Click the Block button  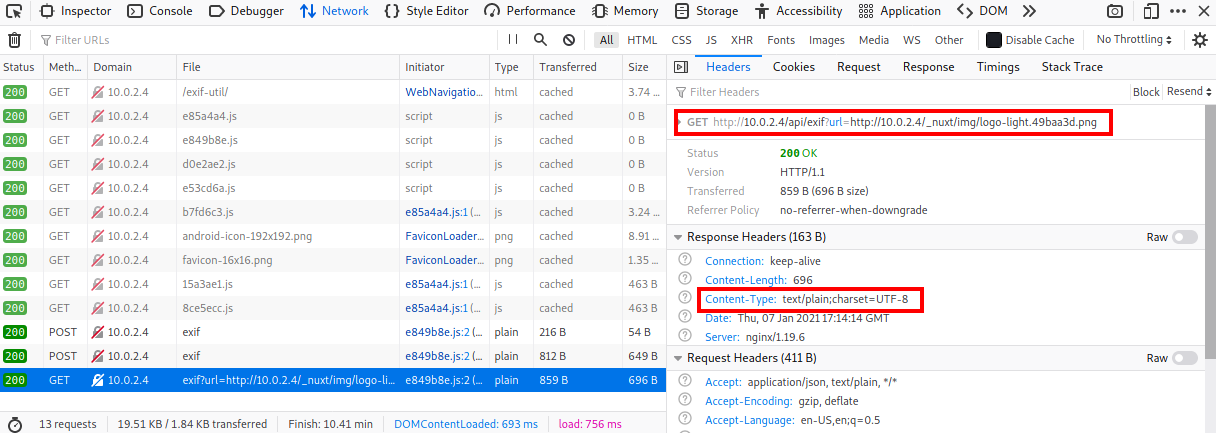(x=1145, y=91)
